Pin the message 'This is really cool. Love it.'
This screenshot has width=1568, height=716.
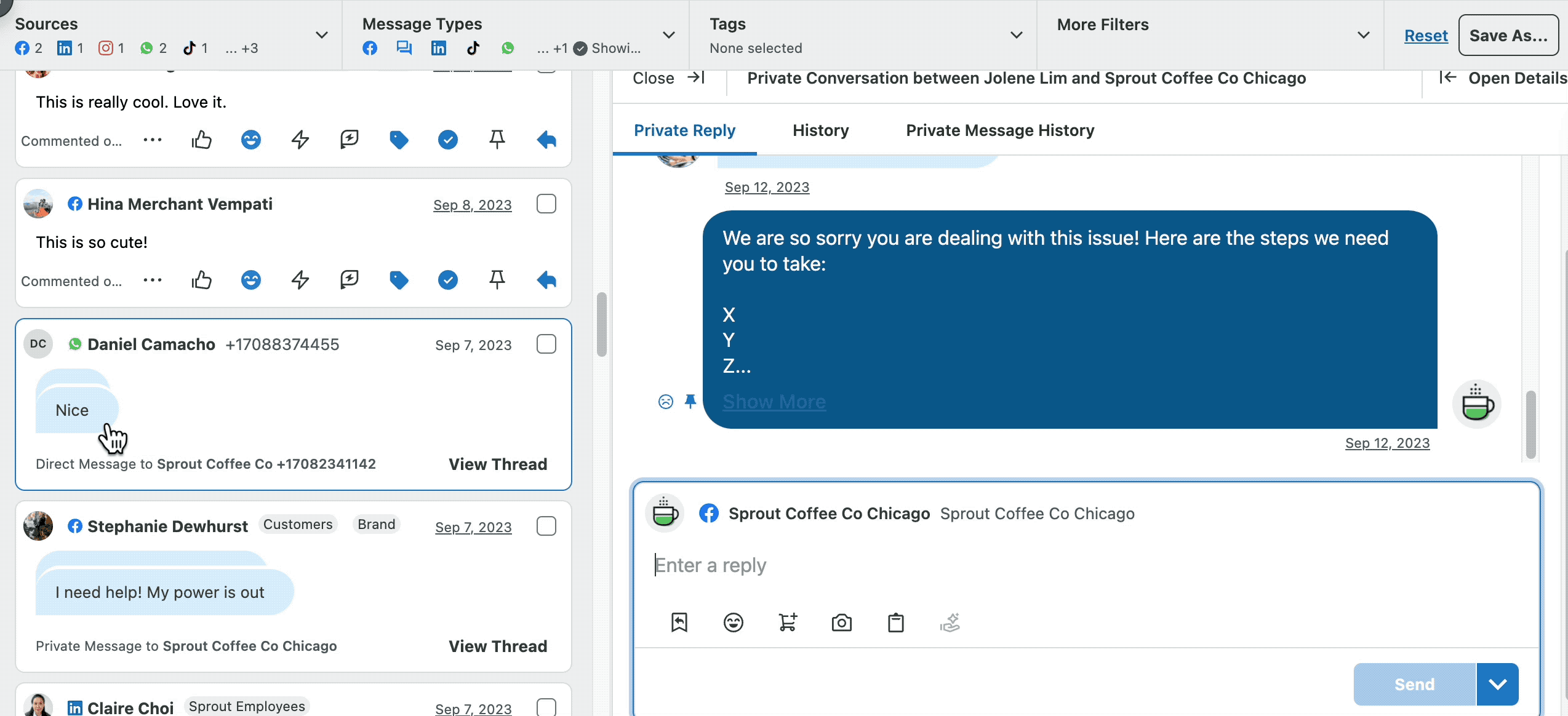pyautogui.click(x=497, y=140)
